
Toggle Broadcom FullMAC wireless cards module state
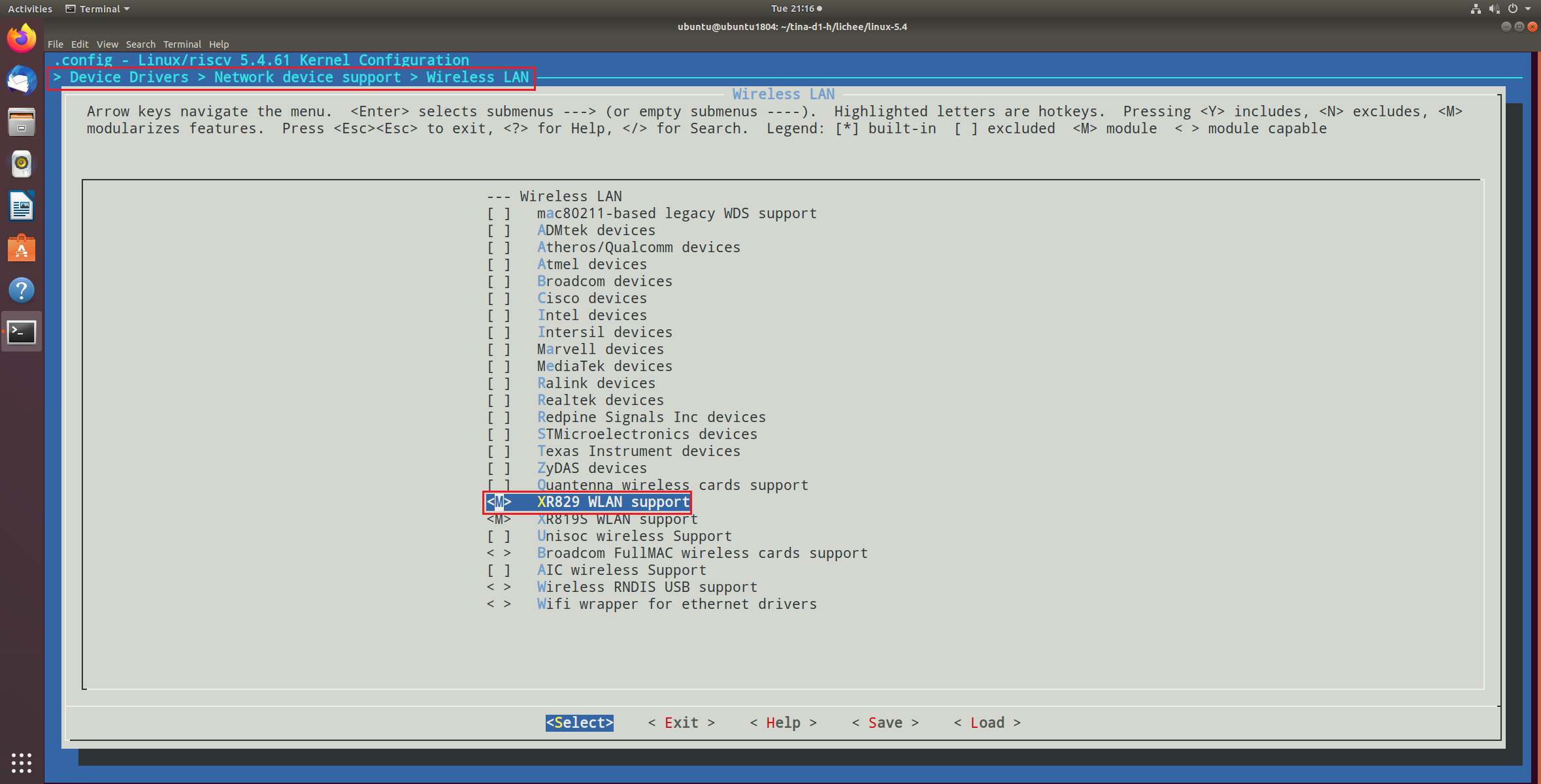tap(499, 553)
